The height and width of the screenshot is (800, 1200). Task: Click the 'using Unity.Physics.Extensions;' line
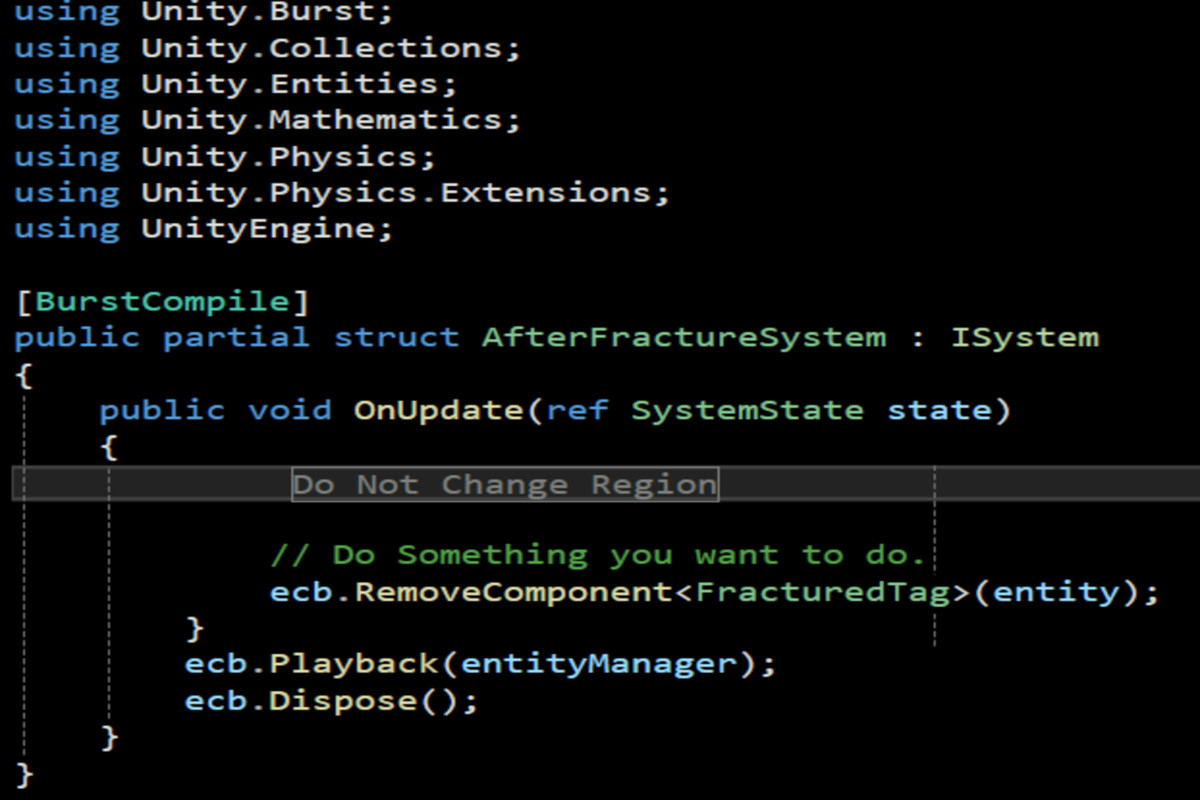pyautogui.click(x=342, y=193)
